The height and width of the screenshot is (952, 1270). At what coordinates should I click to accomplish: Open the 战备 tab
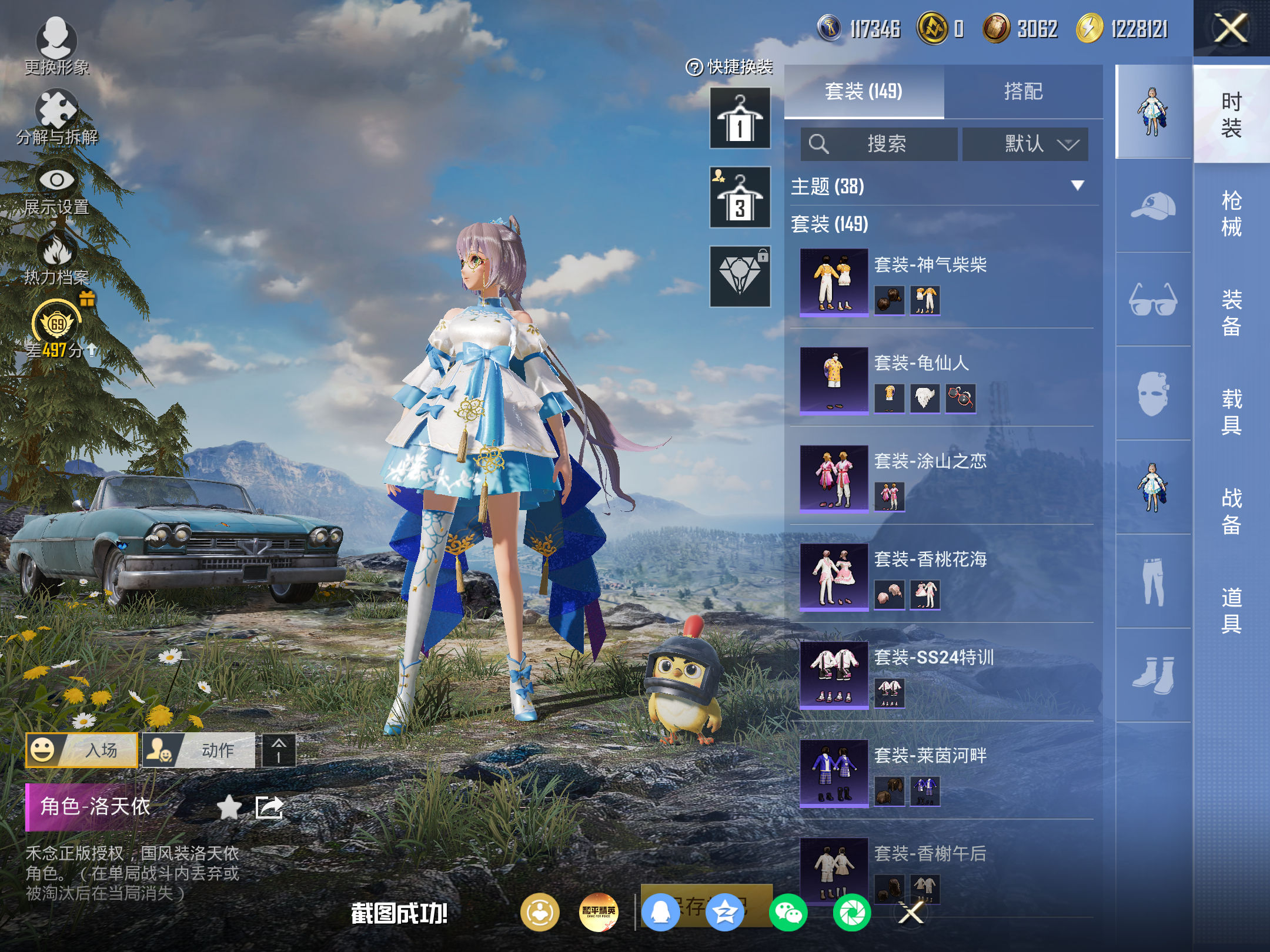tap(1231, 511)
